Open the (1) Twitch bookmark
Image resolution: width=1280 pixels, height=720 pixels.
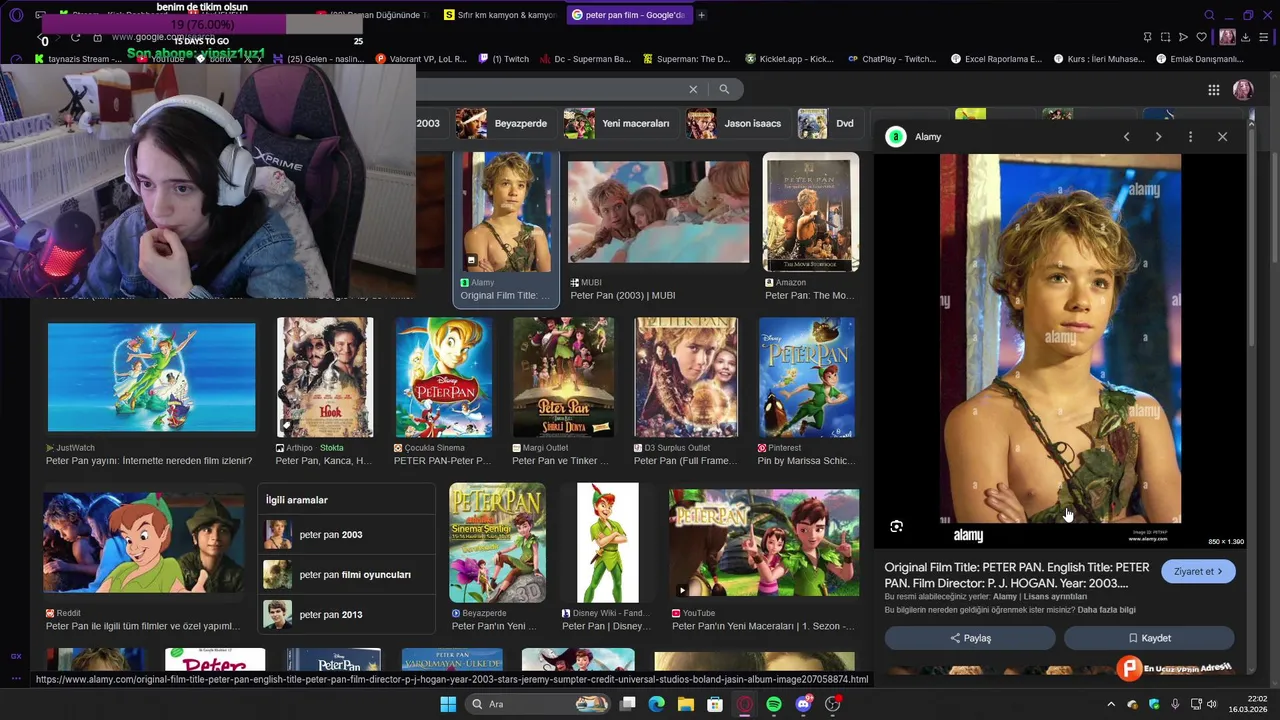(x=504, y=59)
